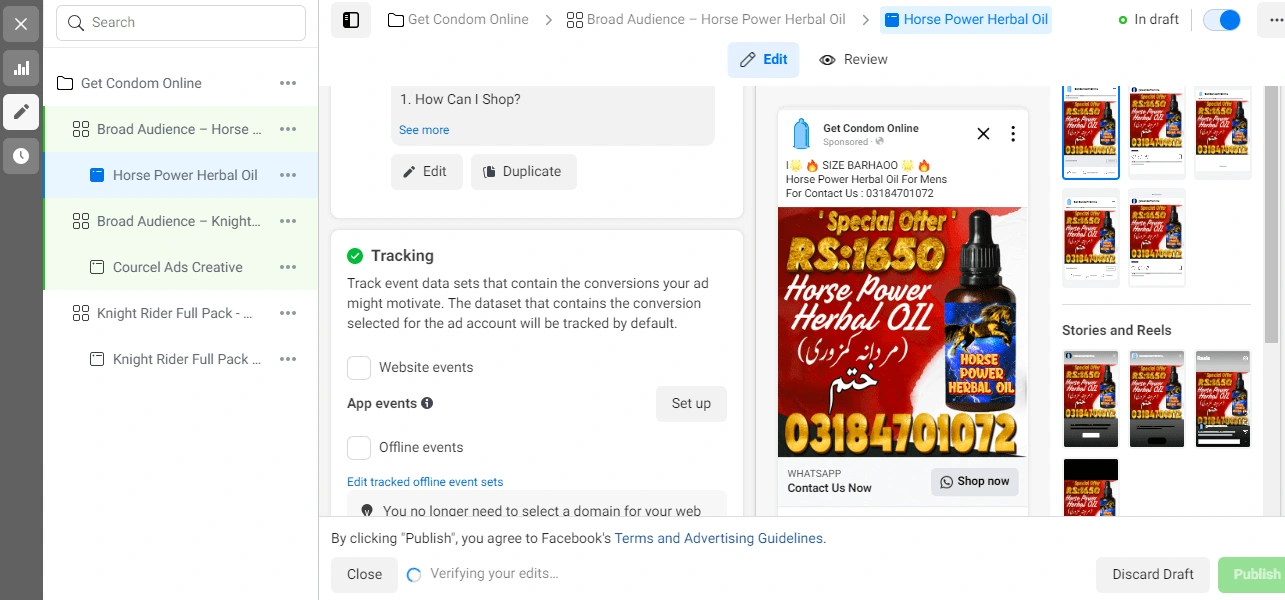Open Edit tracked offline event sets link

coord(425,482)
